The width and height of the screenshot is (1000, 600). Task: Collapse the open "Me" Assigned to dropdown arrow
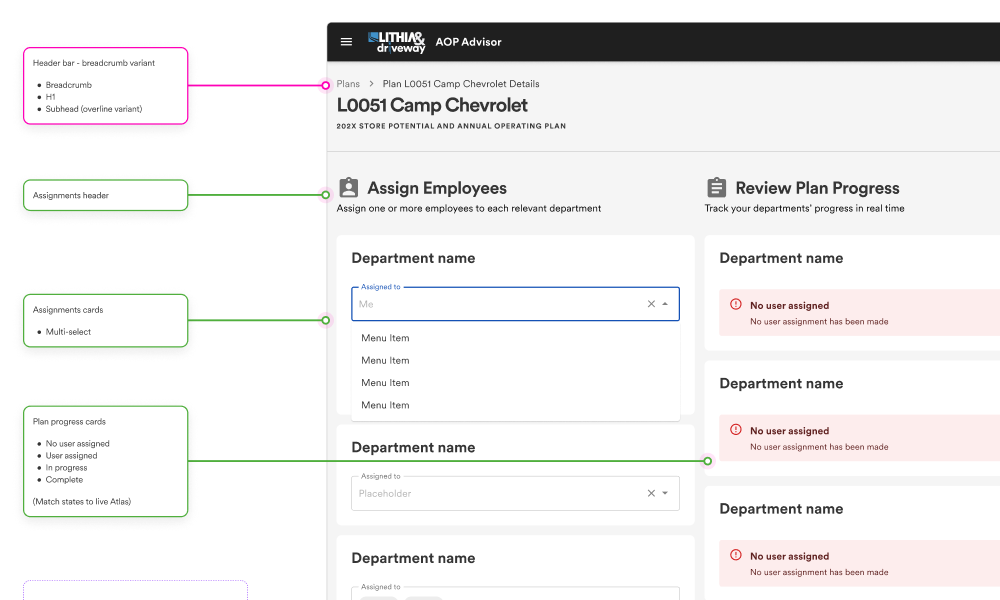point(666,304)
